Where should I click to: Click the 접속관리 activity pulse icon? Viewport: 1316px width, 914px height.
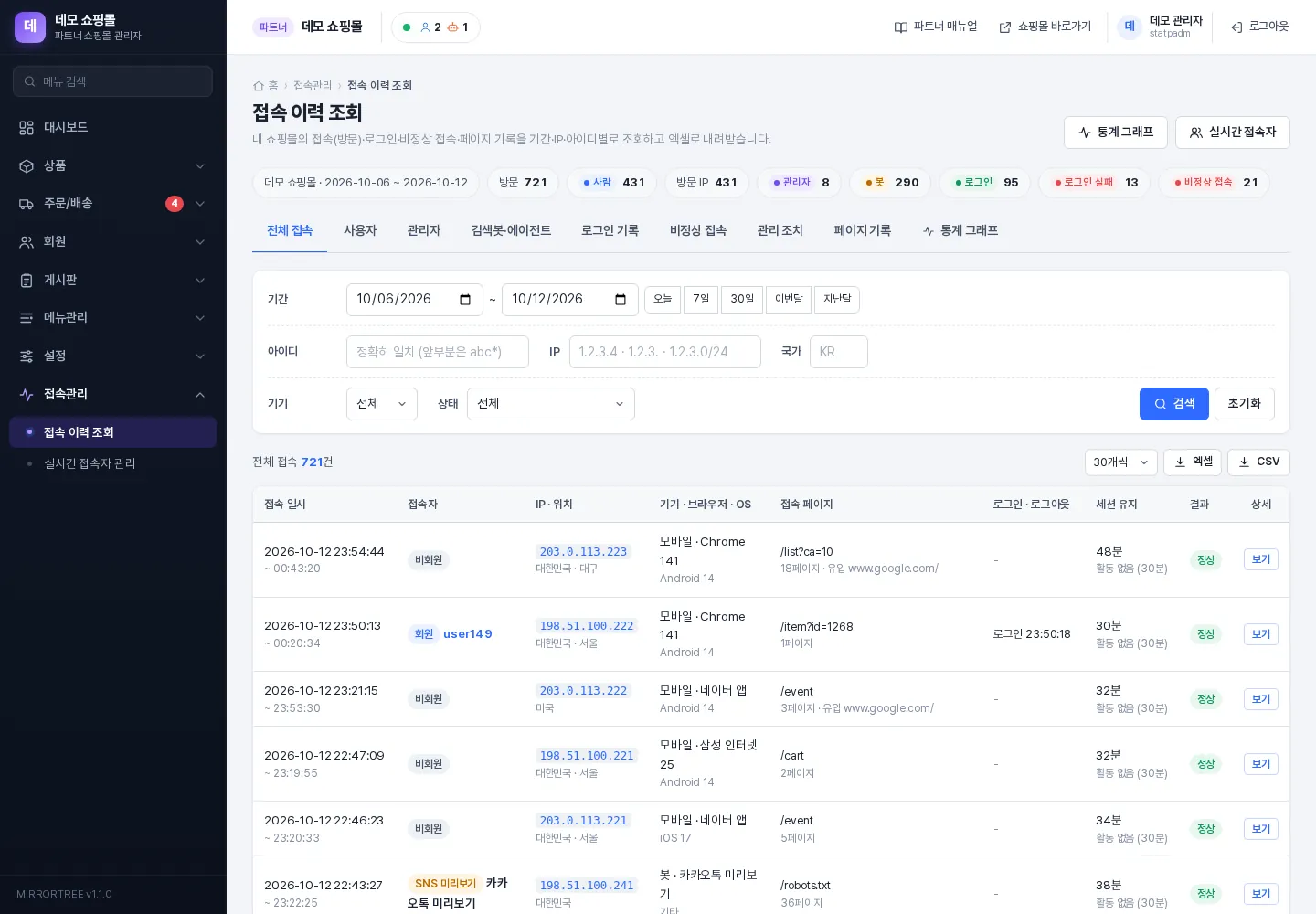point(27,395)
